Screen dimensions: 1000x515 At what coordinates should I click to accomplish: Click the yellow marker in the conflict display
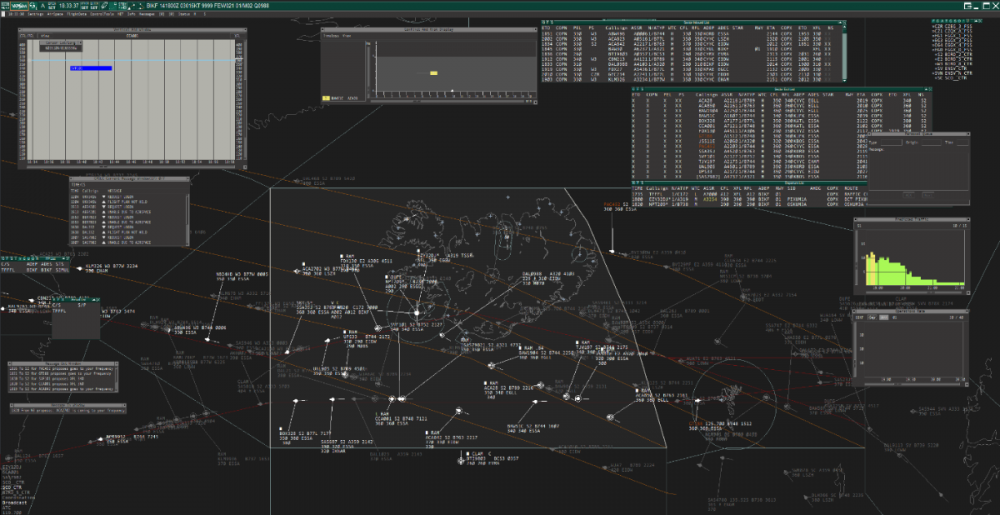tap(433, 73)
